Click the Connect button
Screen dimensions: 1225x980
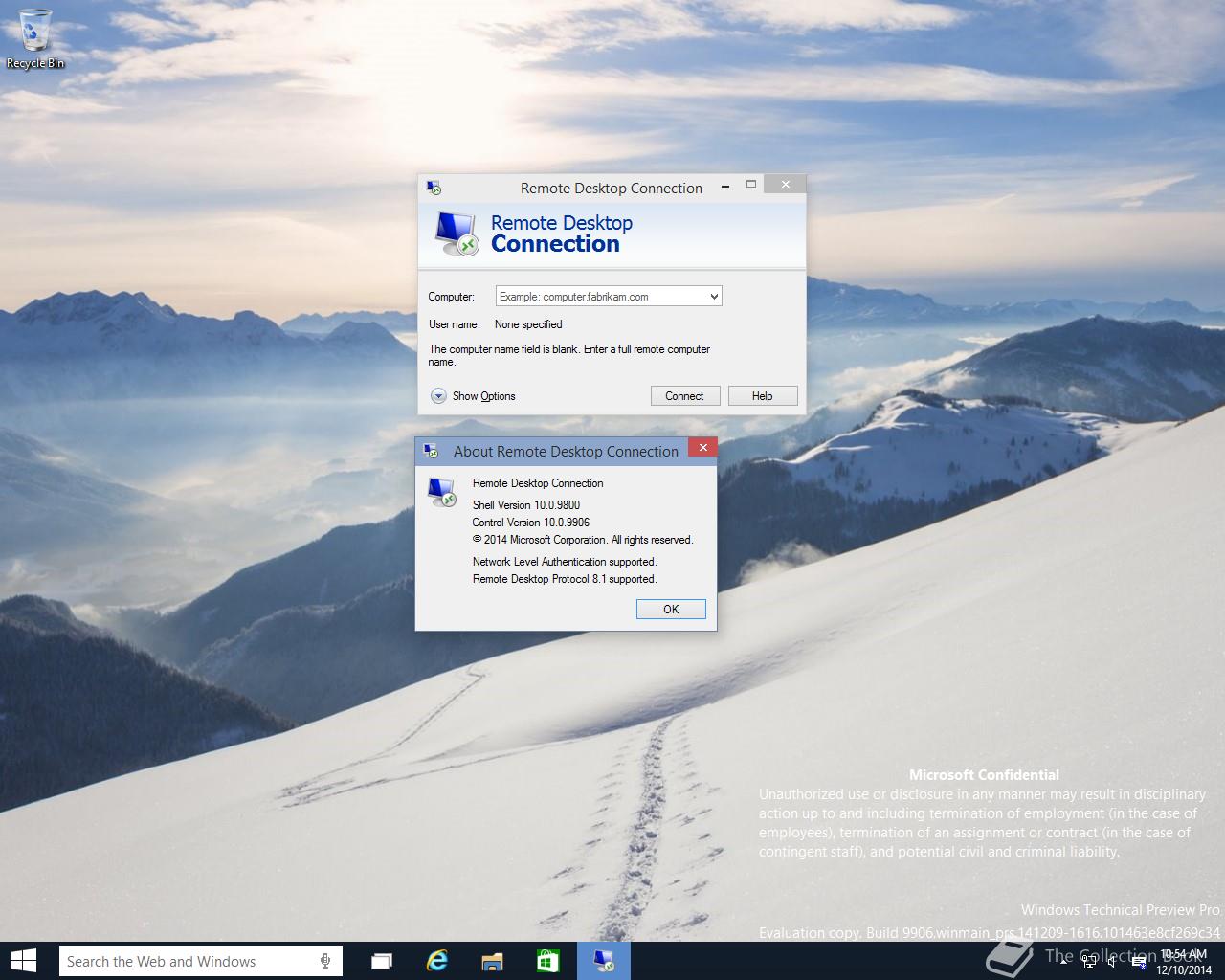click(x=684, y=396)
